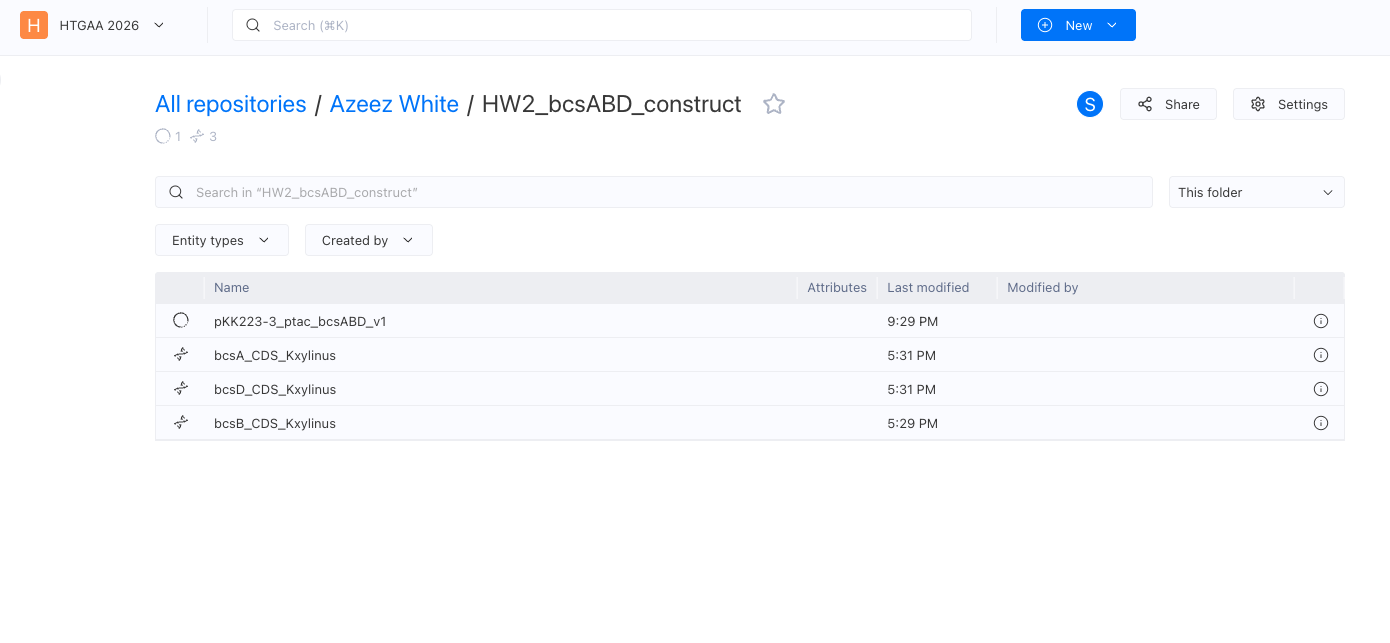The image size is (1390, 643).
Task: Open the Entity types filter
Action: [x=222, y=240]
